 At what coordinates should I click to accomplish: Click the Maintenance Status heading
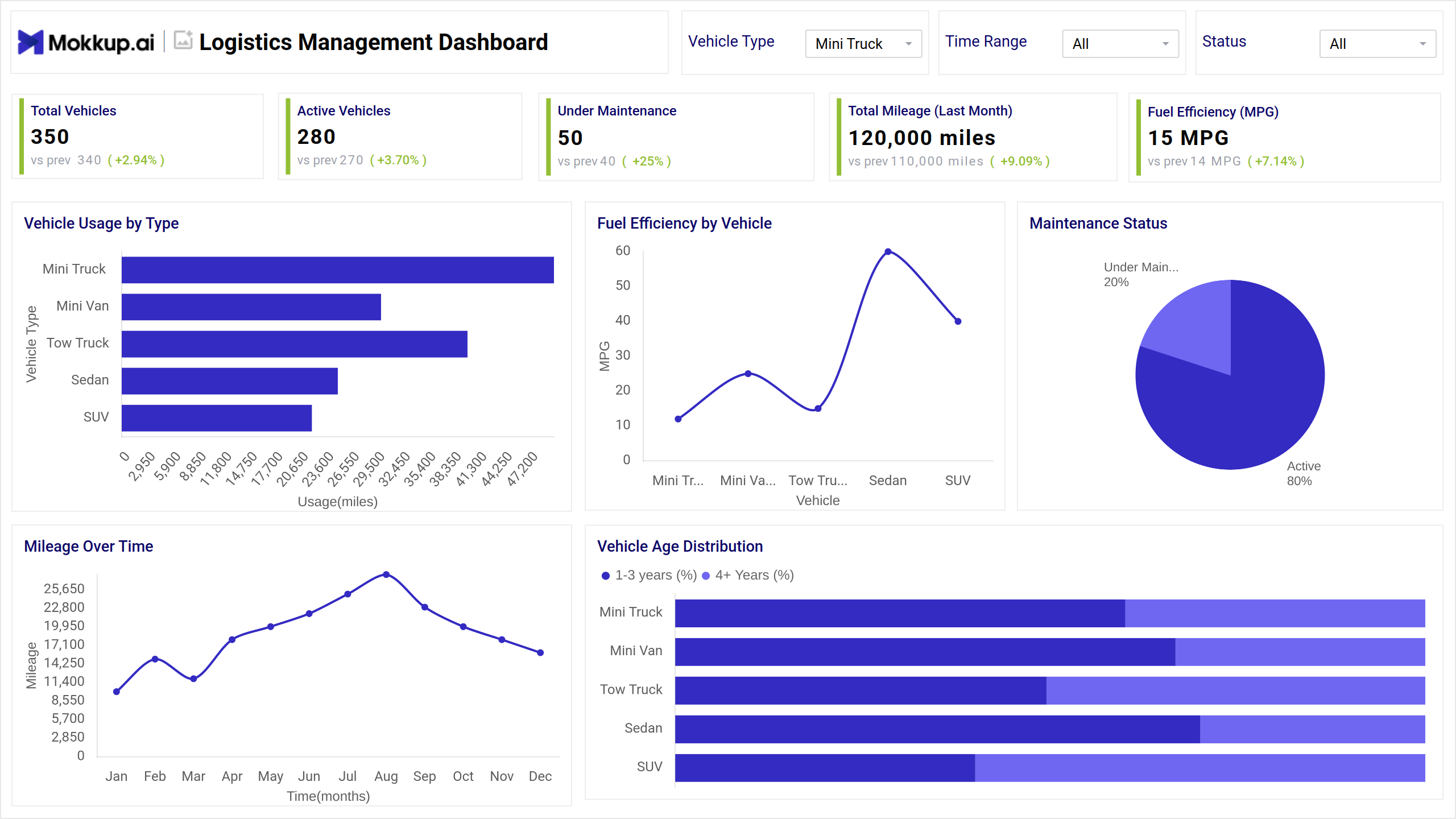[x=1098, y=224]
